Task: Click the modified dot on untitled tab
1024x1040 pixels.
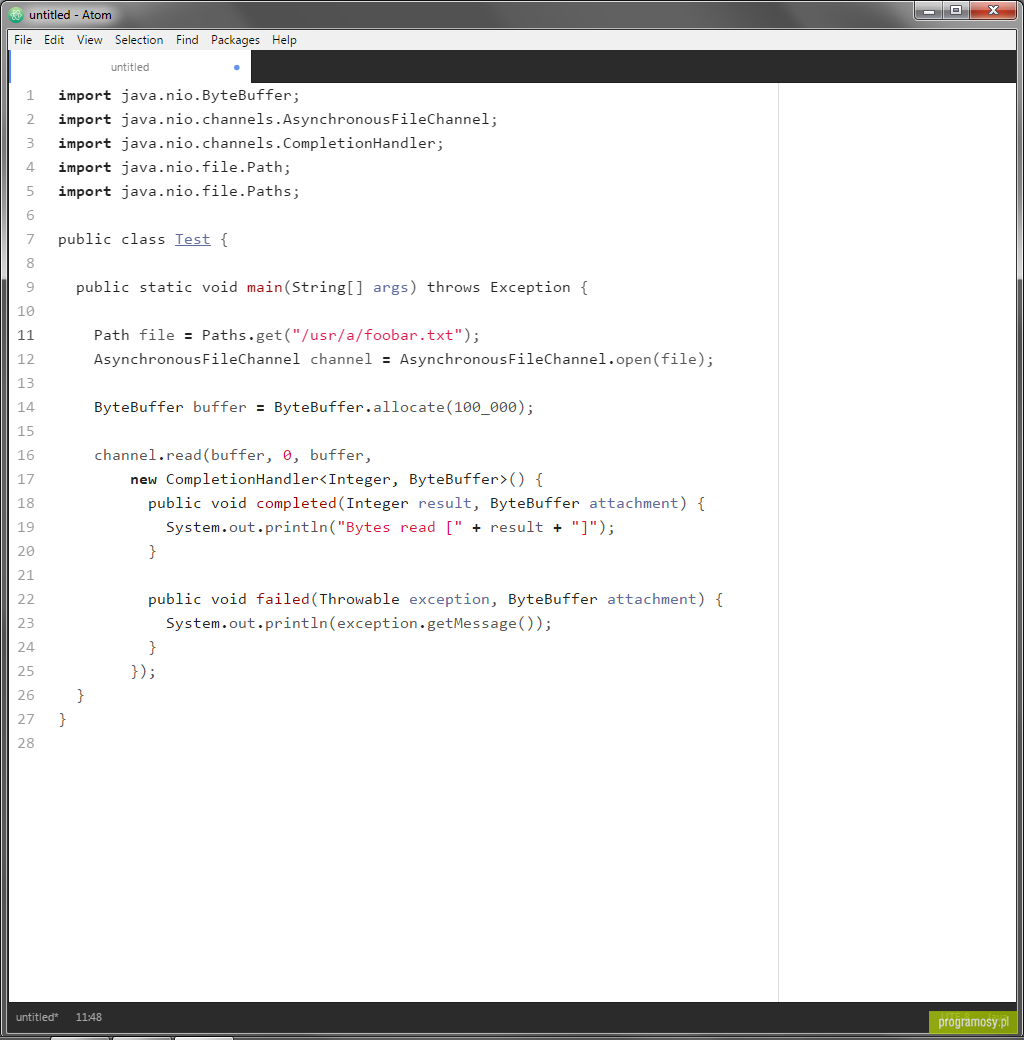Action: (x=237, y=68)
